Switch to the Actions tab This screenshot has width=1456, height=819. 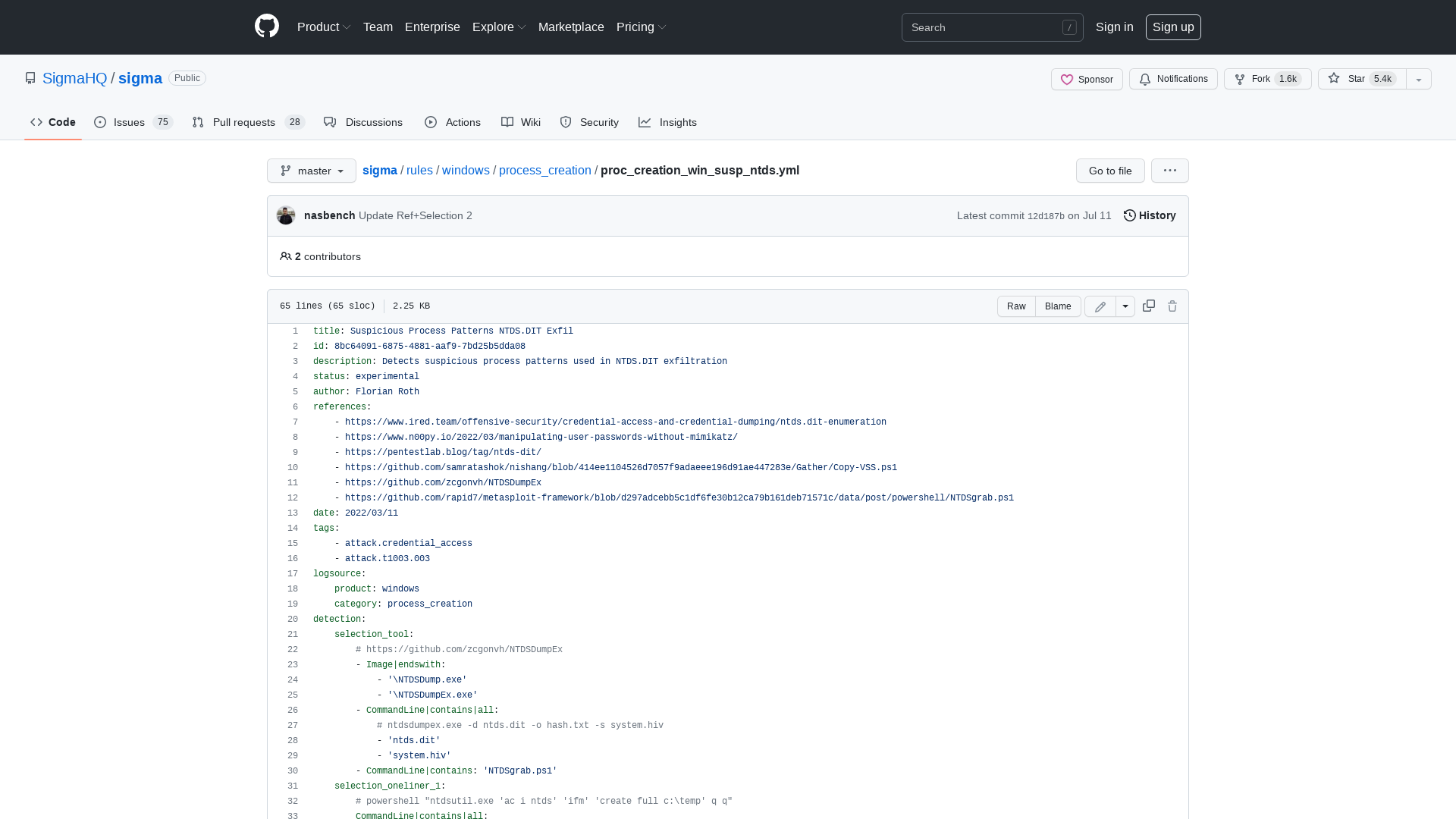coord(452,122)
